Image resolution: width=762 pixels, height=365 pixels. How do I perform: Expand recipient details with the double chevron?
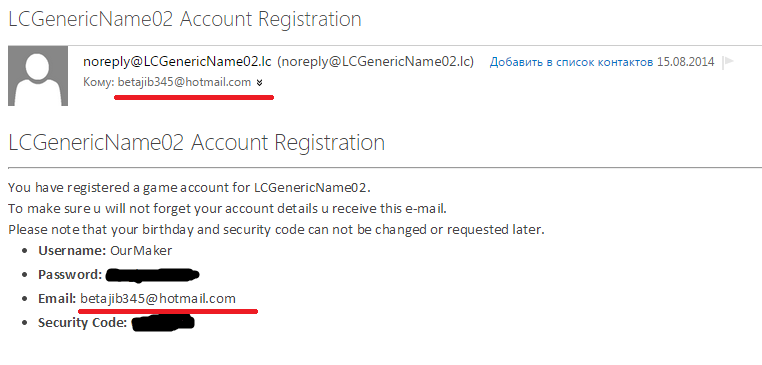tap(260, 83)
